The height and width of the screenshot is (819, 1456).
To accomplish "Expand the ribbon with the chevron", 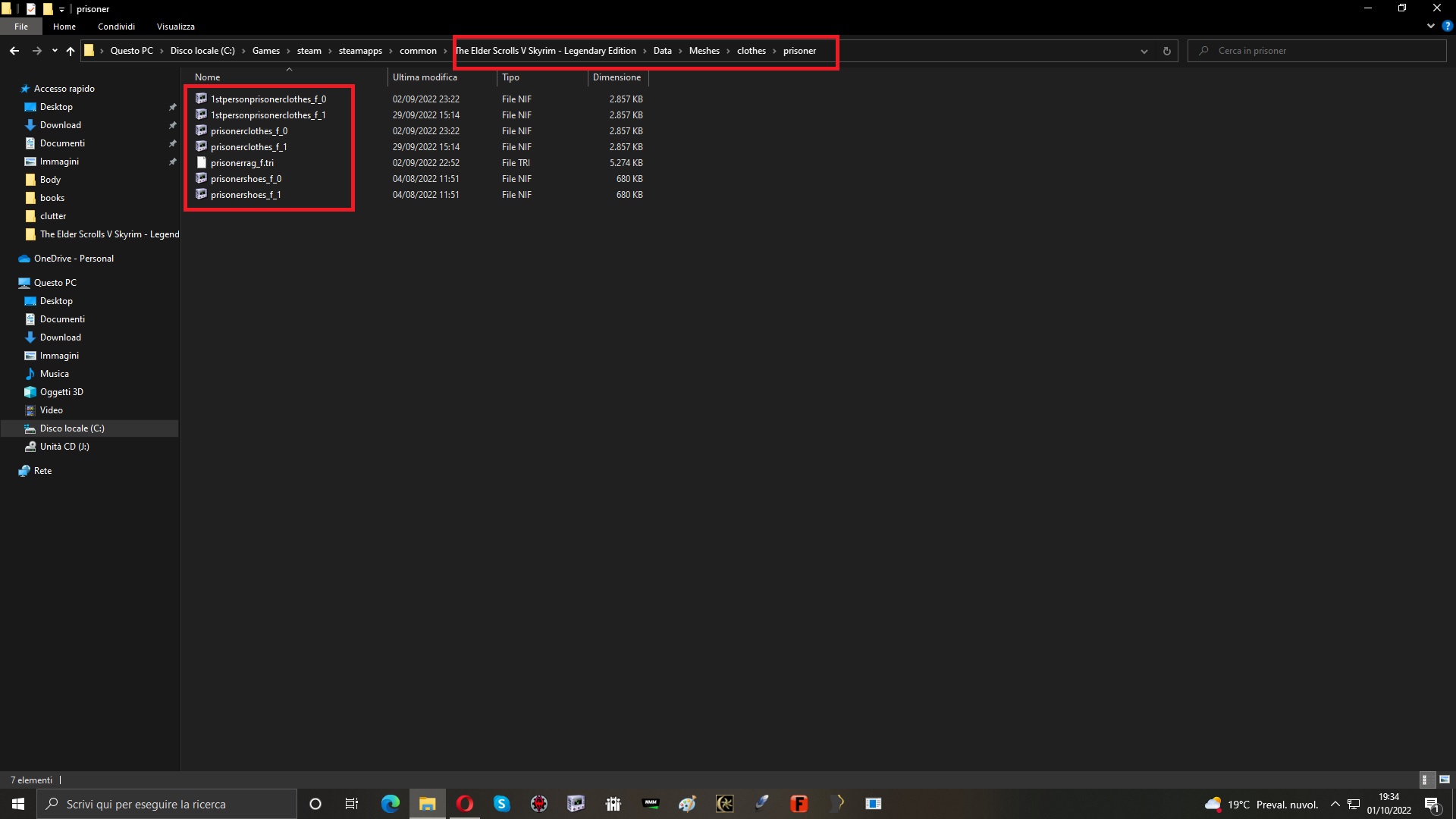I will [x=1430, y=26].
